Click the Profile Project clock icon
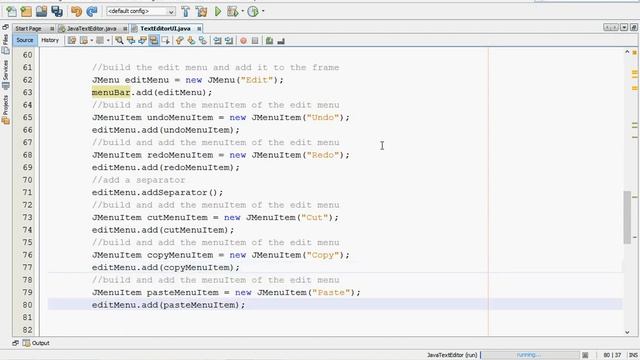Viewport: 640px width, 360px height. [253, 11]
